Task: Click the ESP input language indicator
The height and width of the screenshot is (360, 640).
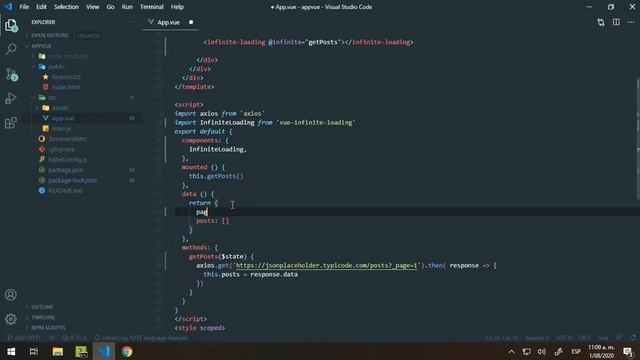Action: 576,351
